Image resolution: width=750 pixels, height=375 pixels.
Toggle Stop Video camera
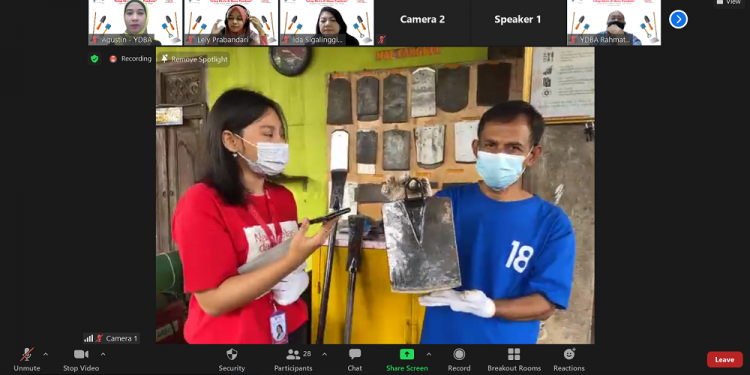point(81,360)
